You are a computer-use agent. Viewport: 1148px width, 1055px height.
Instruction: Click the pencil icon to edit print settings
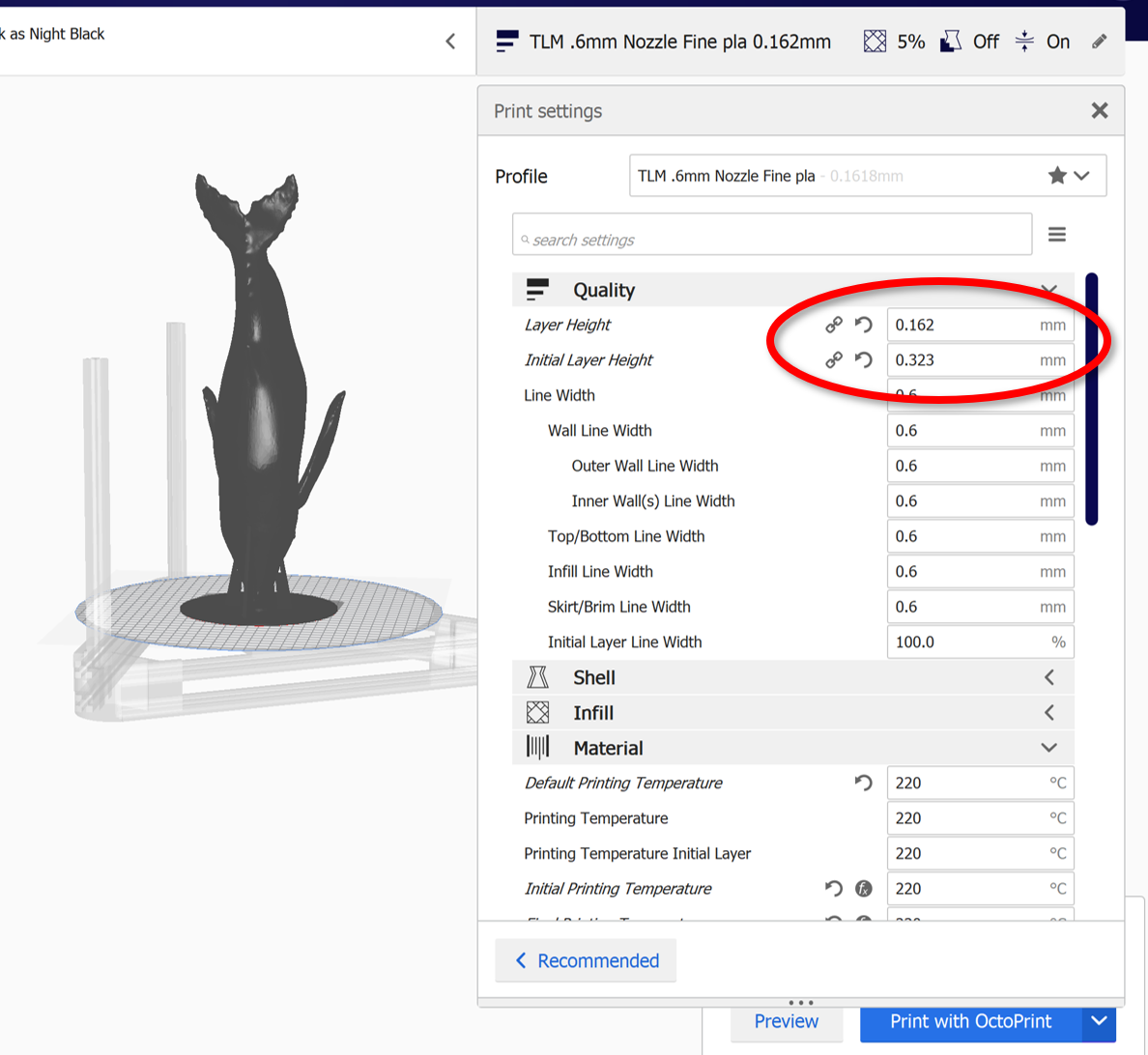(1098, 41)
